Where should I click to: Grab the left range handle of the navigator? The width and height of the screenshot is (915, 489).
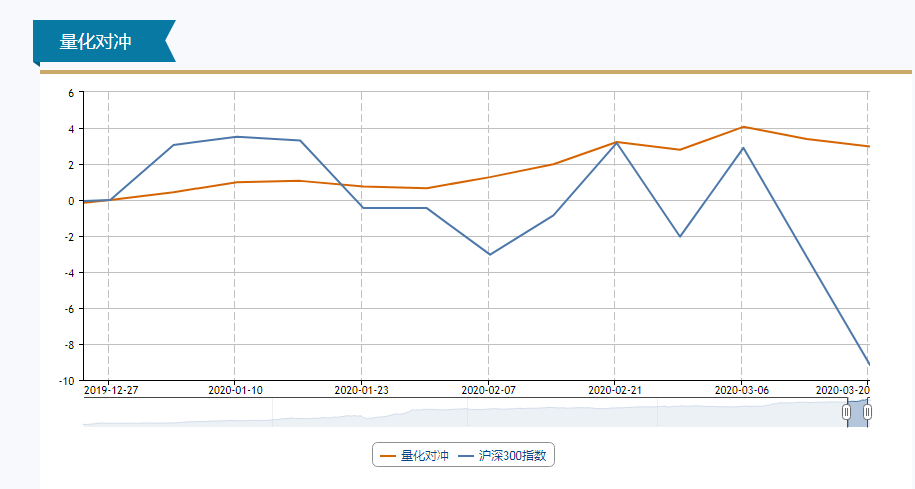(x=847, y=412)
